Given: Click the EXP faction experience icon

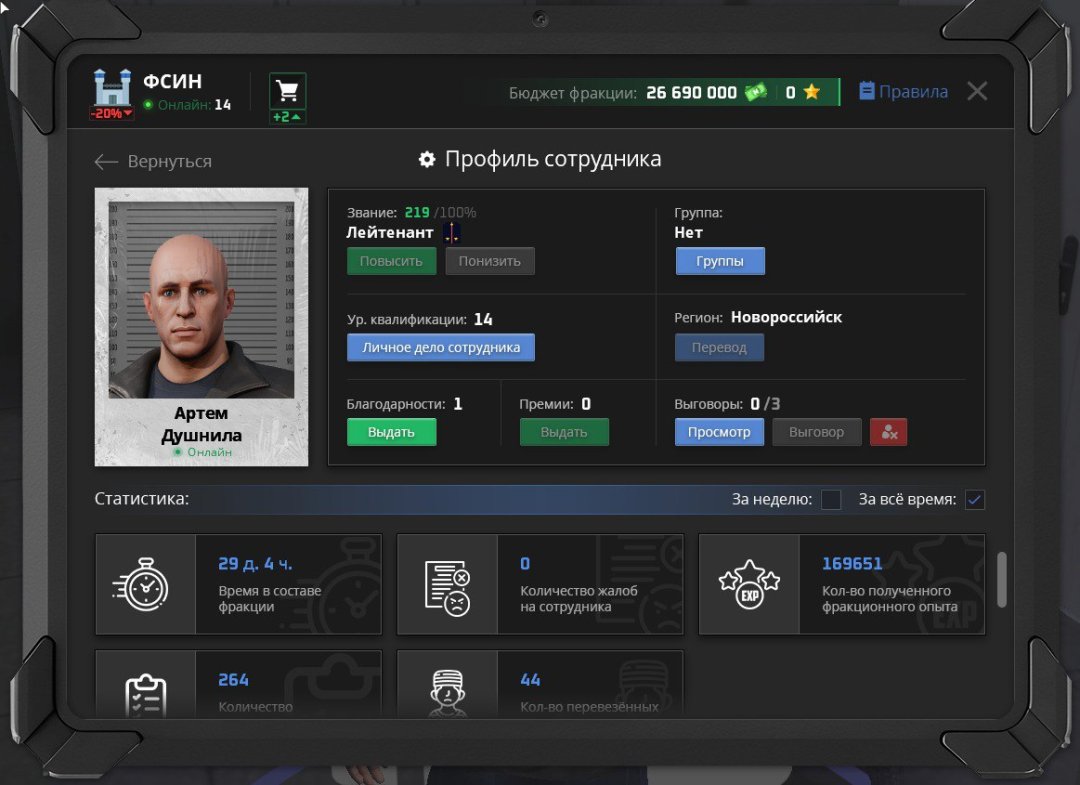Looking at the screenshot, I should (749, 585).
